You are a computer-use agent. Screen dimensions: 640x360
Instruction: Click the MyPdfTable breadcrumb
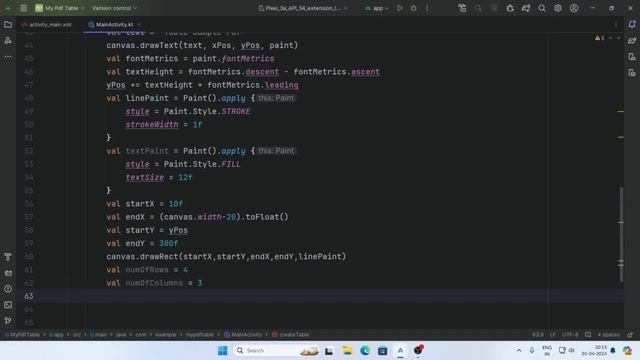[22, 335]
